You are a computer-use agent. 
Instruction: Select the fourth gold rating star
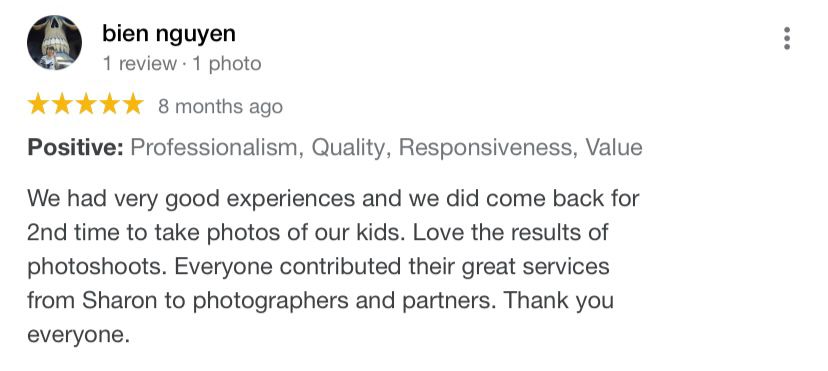click(x=109, y=104)
